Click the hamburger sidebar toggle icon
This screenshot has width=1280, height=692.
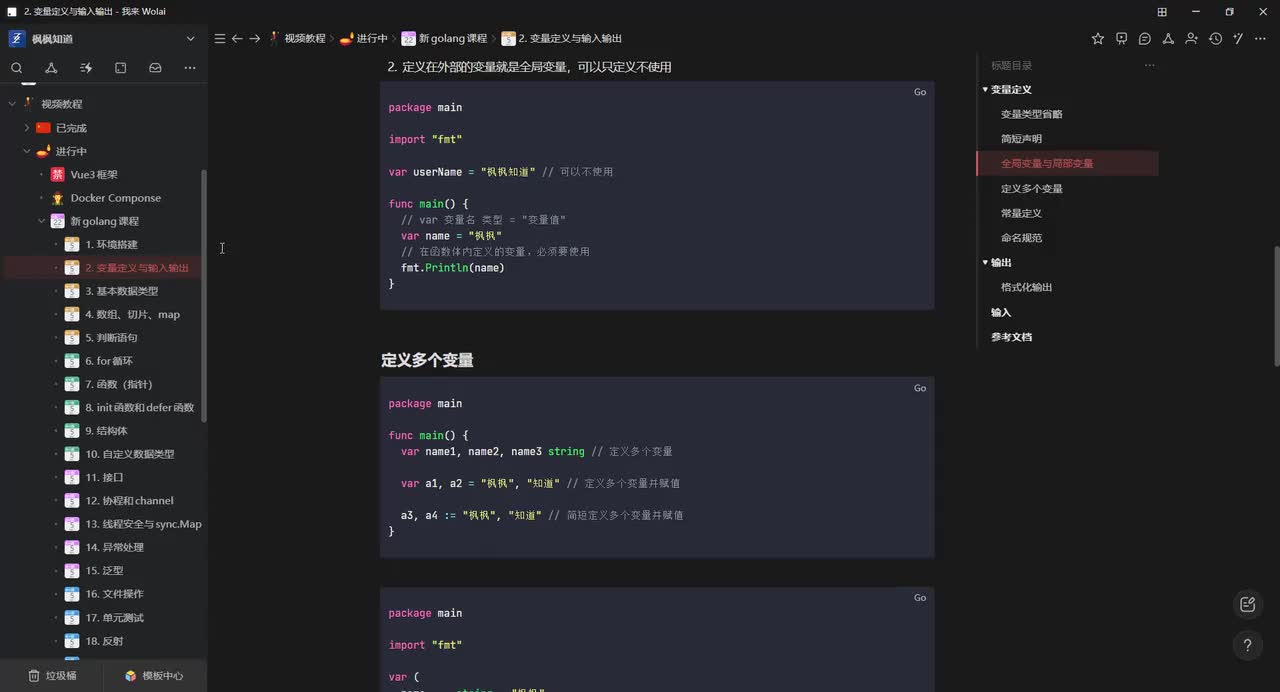click(220, 38)
